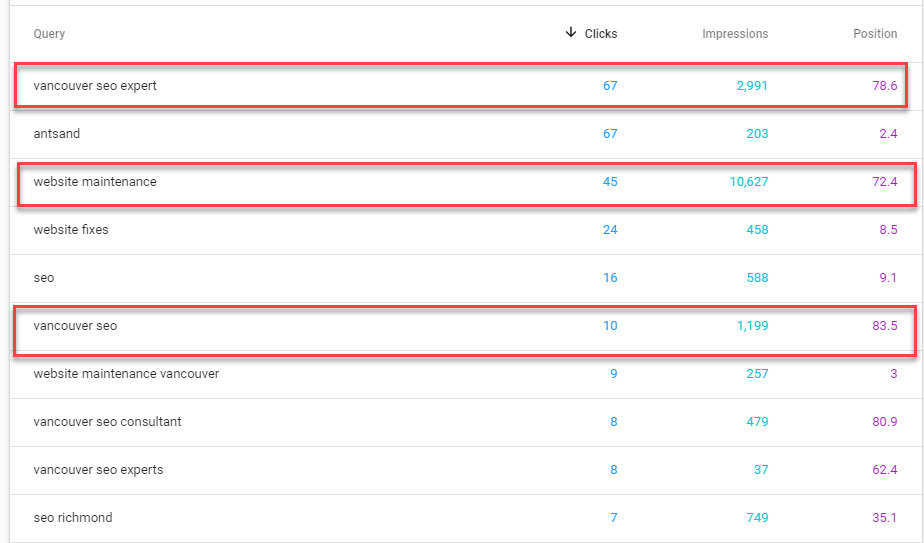Select the 'website fixes' query
The width and height of the screenshot is (924, 543).
click(x=71, y=230)
